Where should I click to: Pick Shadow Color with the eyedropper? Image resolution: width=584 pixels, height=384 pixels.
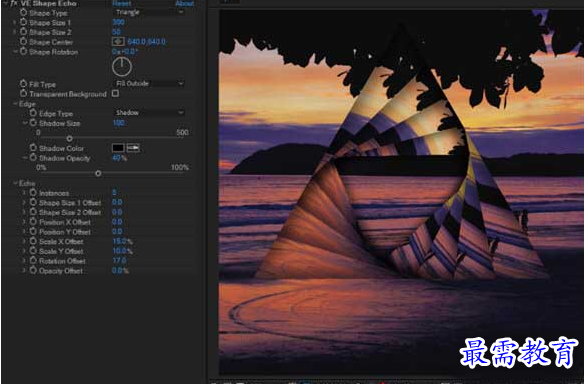(x=133, y=148)
